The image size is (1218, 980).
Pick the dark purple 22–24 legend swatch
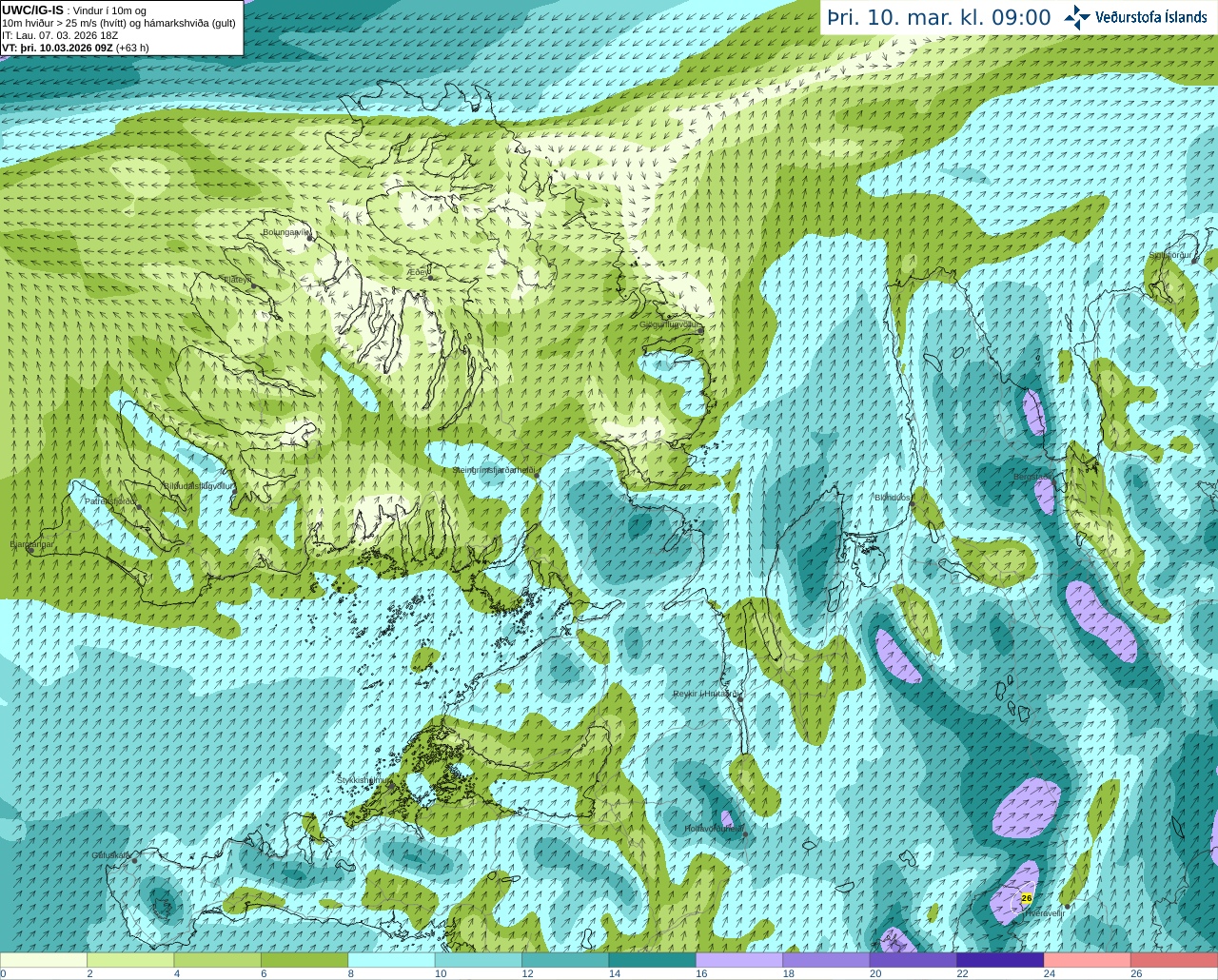click(1000, 960)
